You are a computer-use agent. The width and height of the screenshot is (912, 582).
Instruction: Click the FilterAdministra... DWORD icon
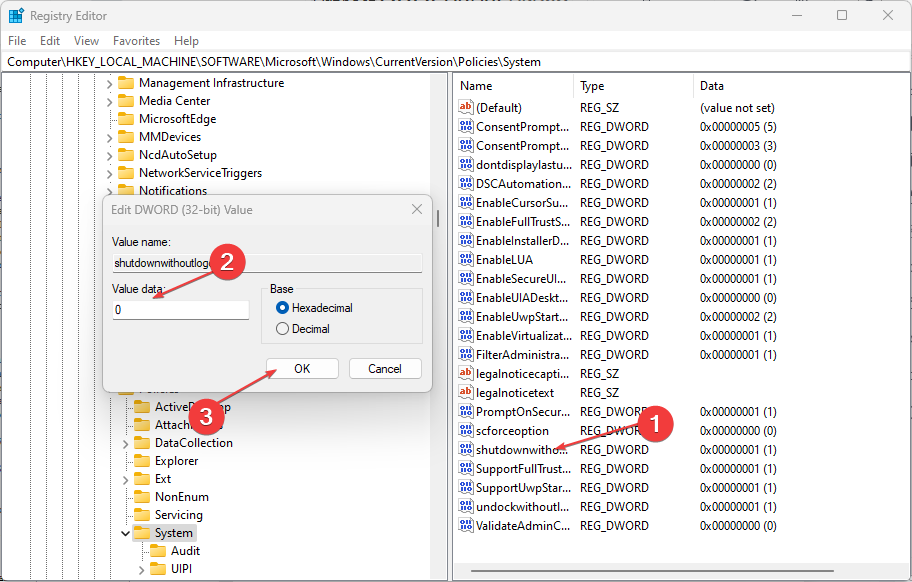pyautogui.click(x=465, y=354)
